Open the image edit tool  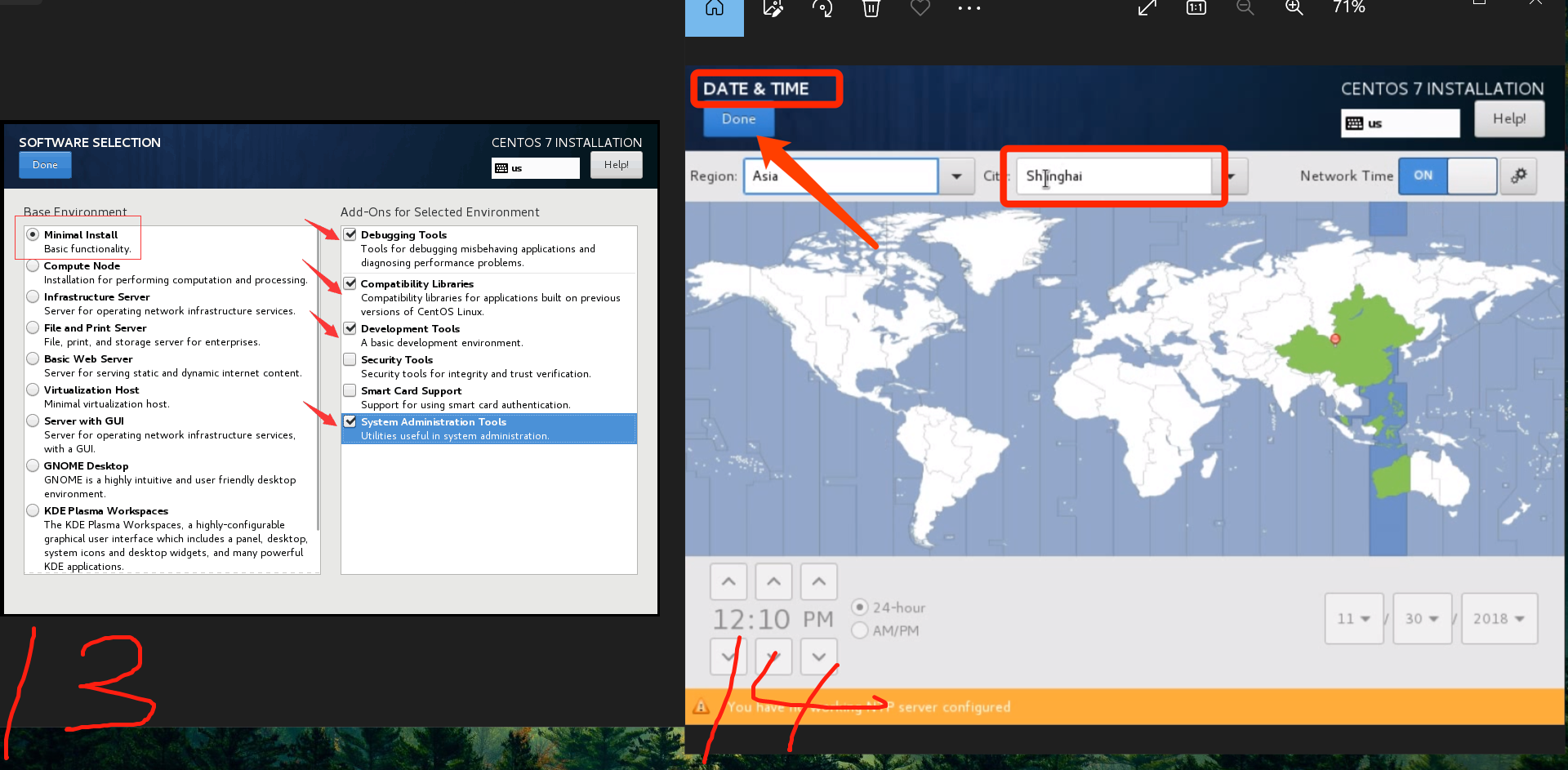pyautogui.click(x=773, y=8)
